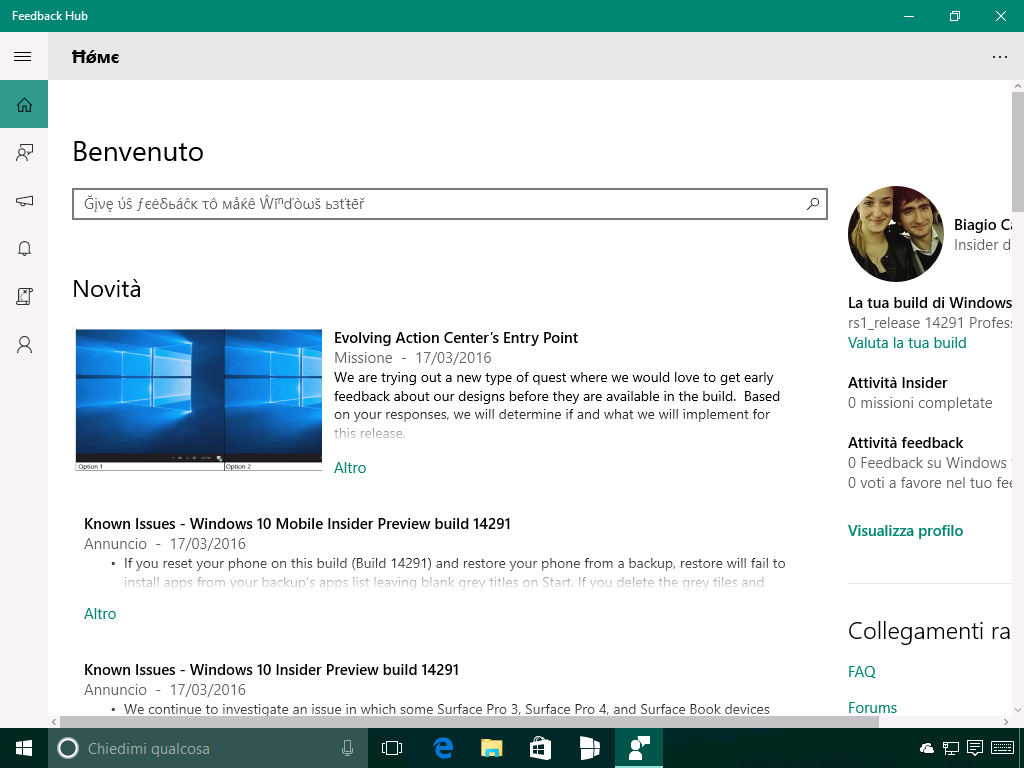This screenshot has width=1024, height=768.
Task: Open File Explorer from the taskbar
Action: [x=491, y=748]
